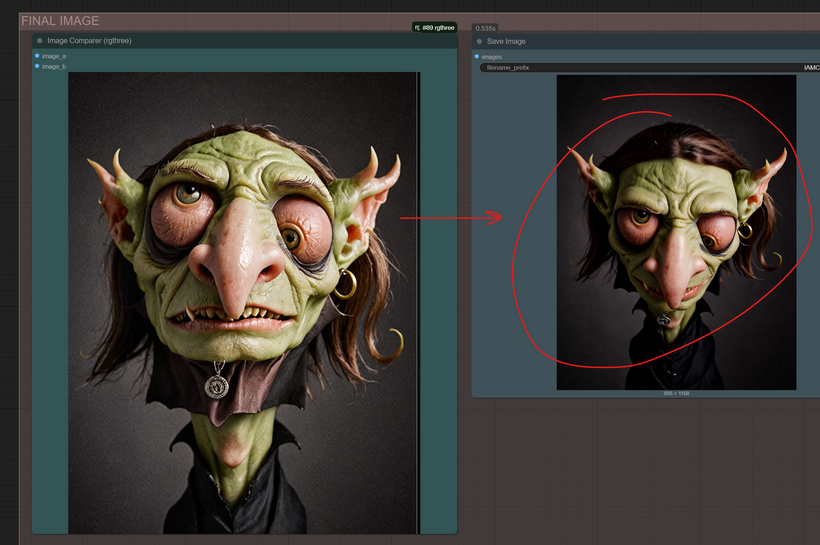Viewport: 820px width, 545px height.
Task: Click the large goblin image in Image Comparer
Action: click(x=240, y=300)
